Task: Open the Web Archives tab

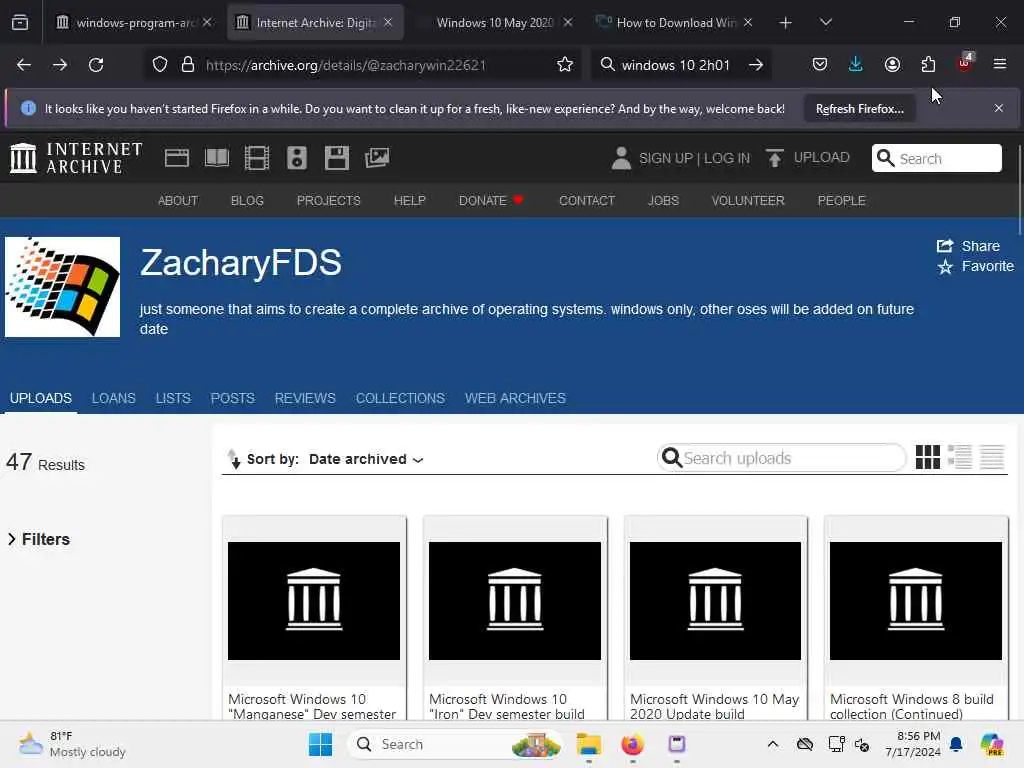Action: pyautogui.click(x=515, y=398)
